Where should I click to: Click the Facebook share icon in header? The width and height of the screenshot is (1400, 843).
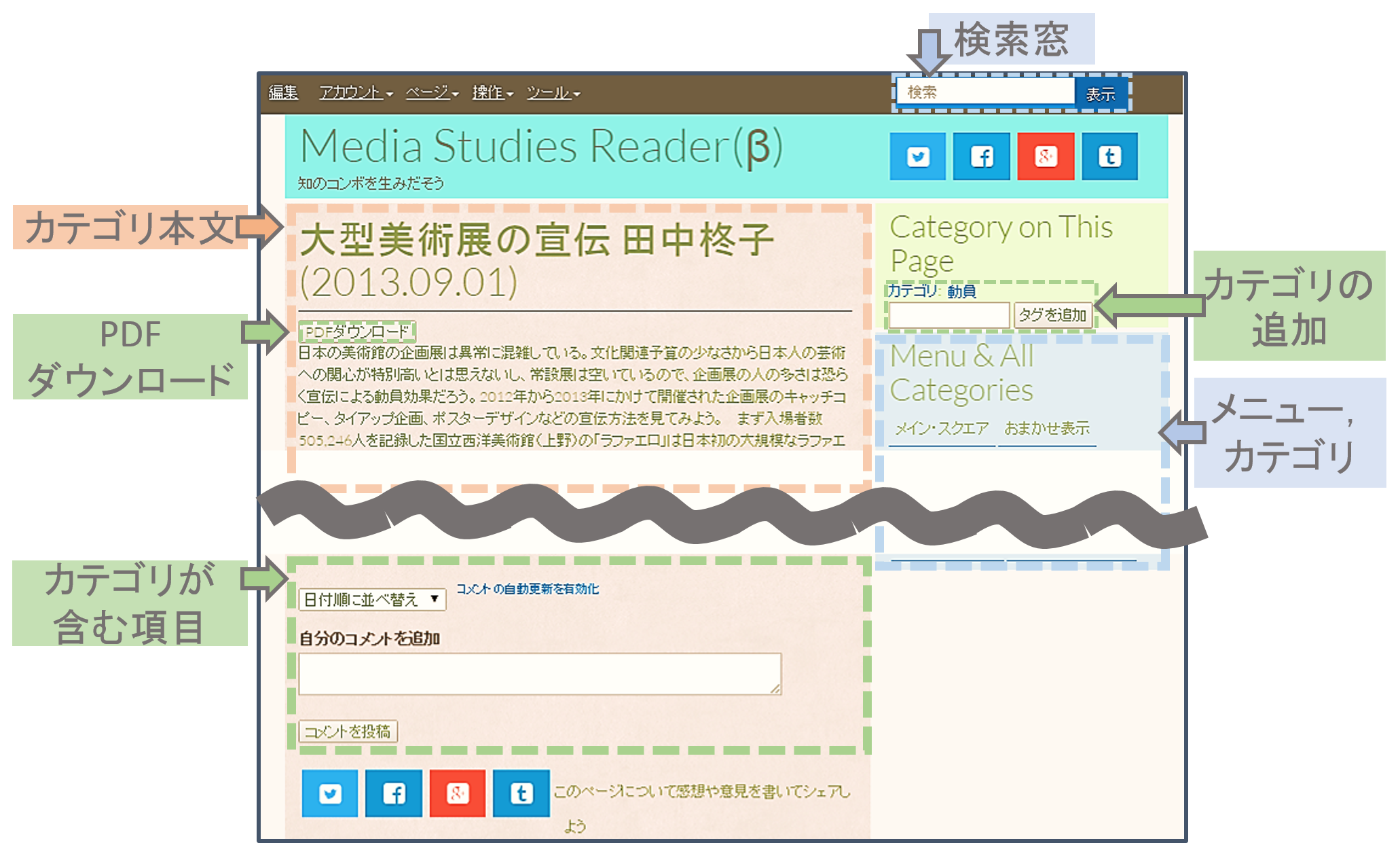point(981,156)
